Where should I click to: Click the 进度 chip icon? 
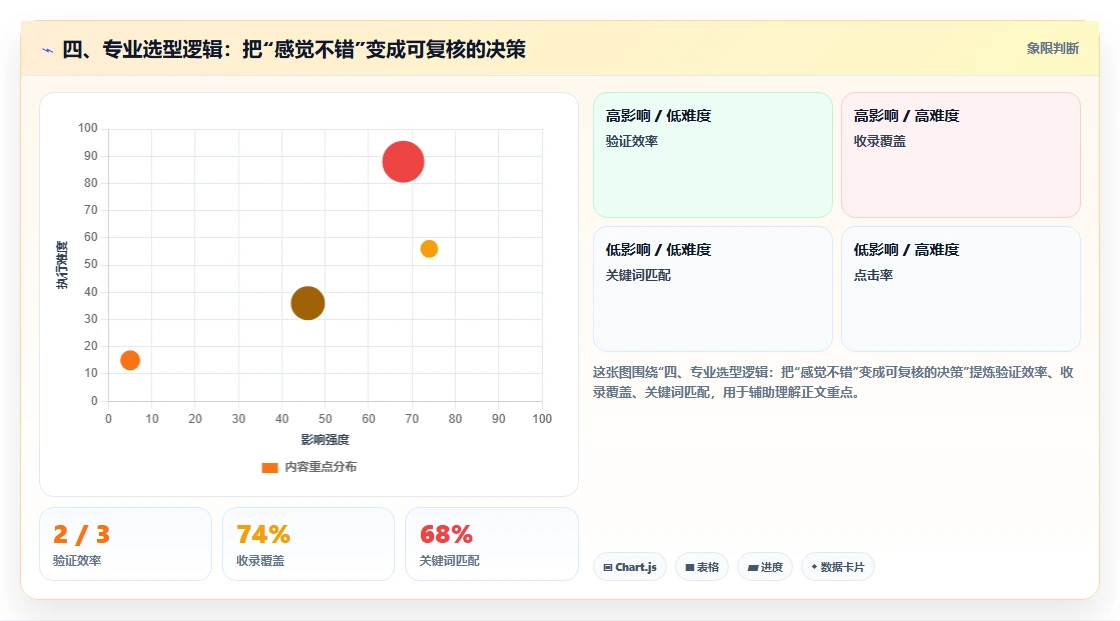(753, 567)
